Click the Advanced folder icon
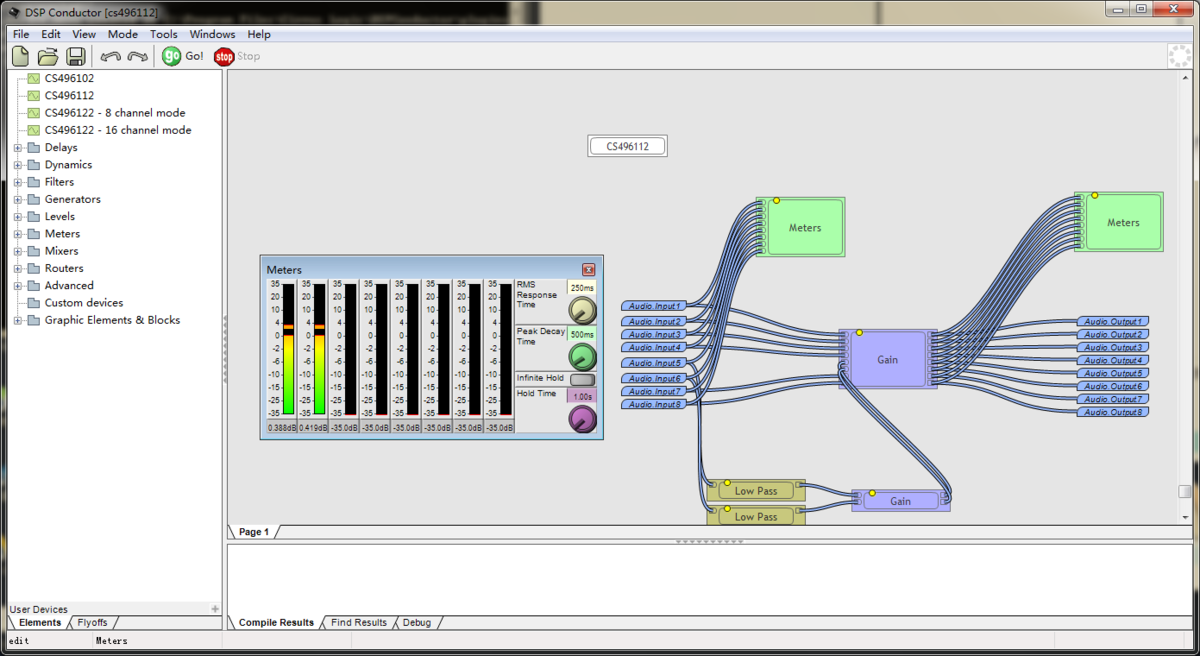Viewport: 1200px width, 656px height. click(34, 285)
